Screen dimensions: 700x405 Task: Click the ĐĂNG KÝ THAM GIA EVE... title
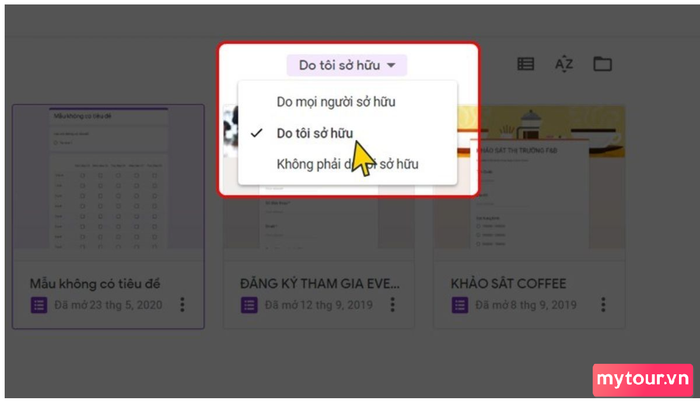[x=320, y=284]
